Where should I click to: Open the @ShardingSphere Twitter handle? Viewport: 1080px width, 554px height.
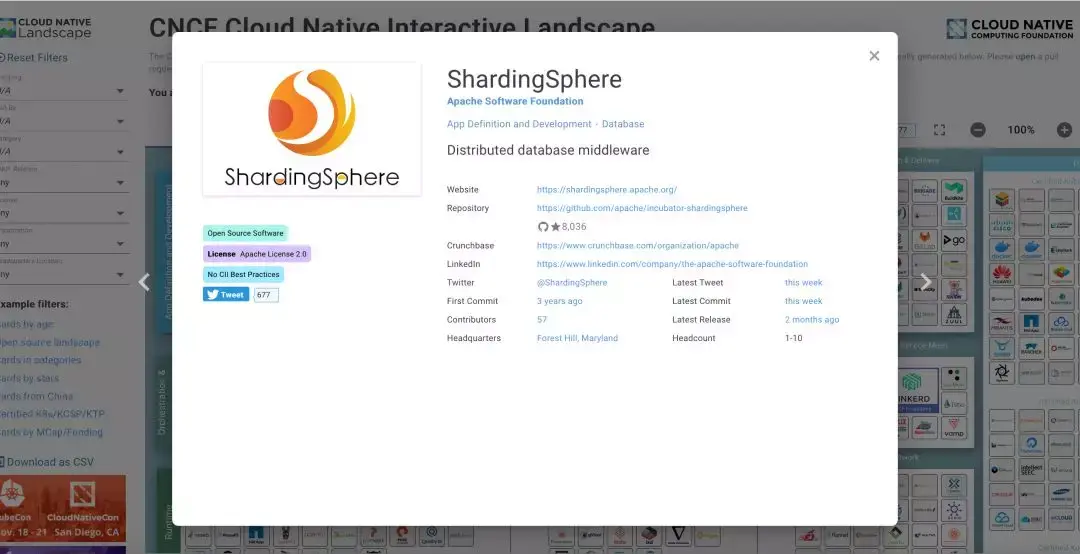point(572,283)
